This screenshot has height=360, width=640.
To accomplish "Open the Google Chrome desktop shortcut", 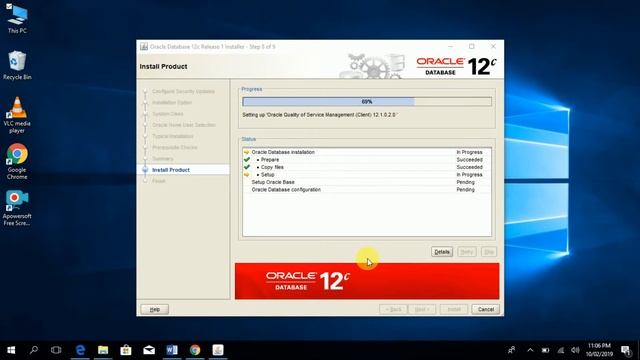I will 17,162.
